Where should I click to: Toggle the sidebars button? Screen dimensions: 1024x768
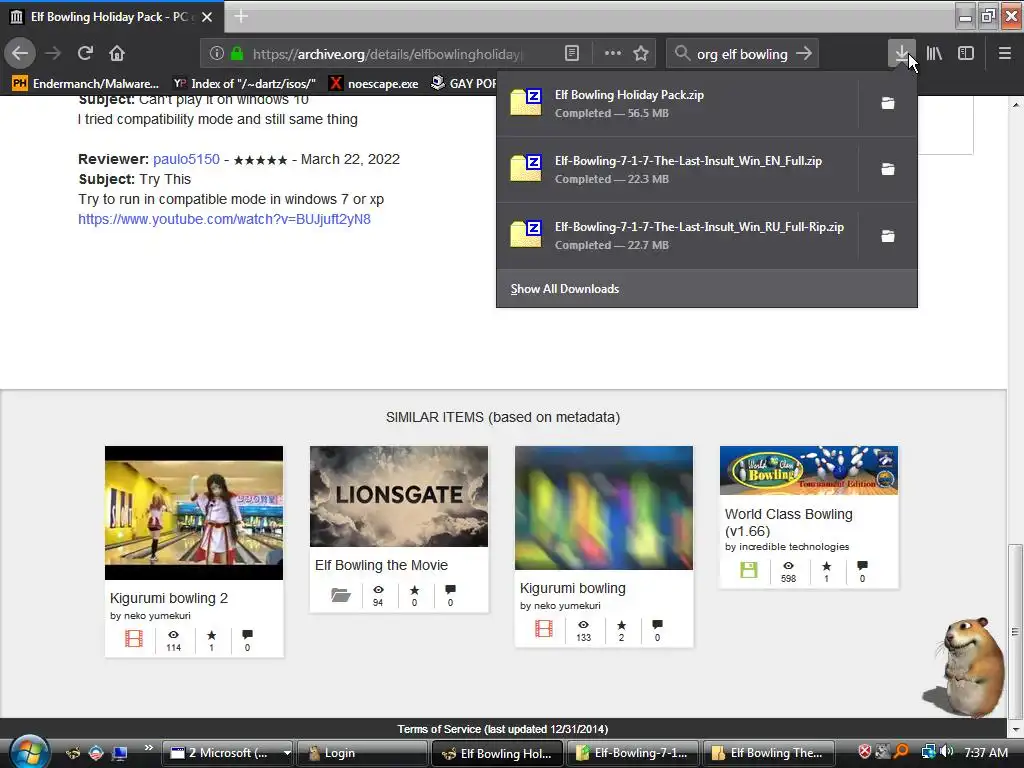point(966,54)
